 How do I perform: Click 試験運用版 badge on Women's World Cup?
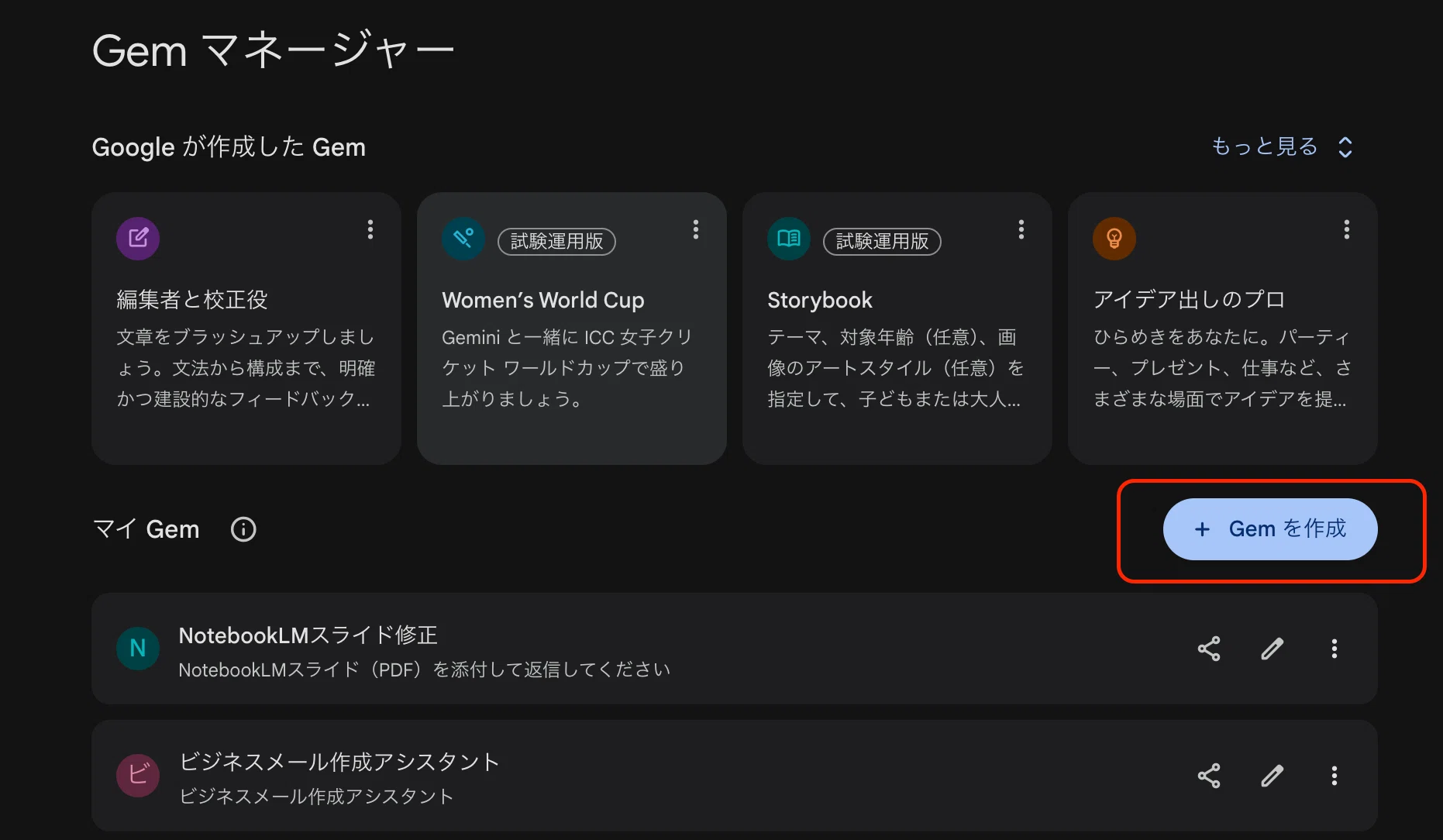556,241
